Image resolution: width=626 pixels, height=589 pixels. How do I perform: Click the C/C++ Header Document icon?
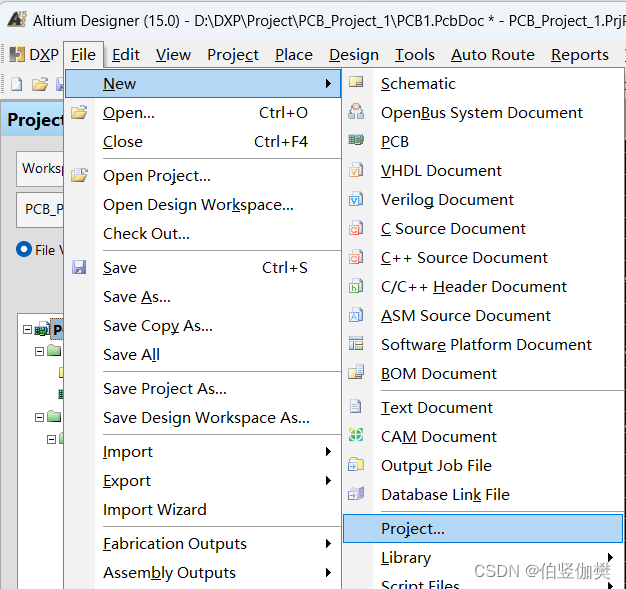tap(356, 286)
